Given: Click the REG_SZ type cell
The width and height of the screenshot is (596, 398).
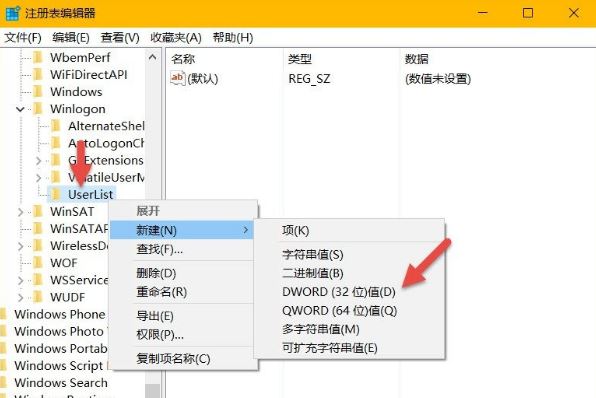Looking at the screenshot, I should 309,79.
